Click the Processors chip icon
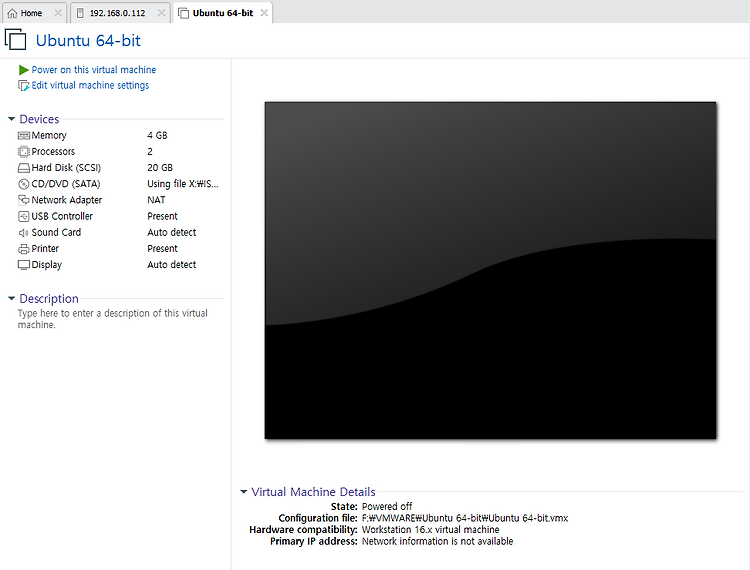The image size is (750, 570). (x=23, y=152)
